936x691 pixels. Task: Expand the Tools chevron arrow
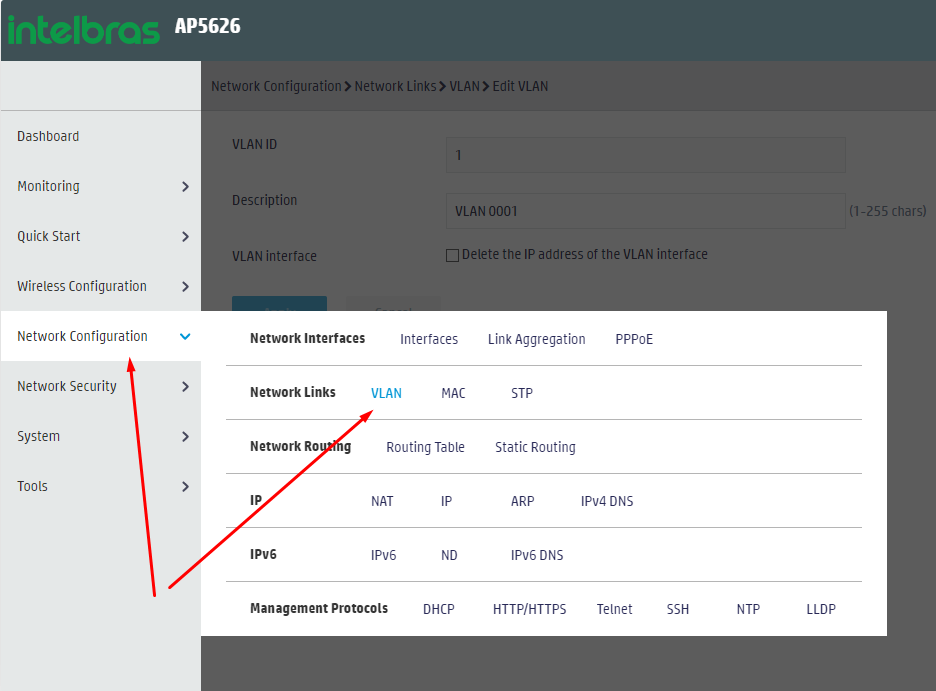point(186,487)
